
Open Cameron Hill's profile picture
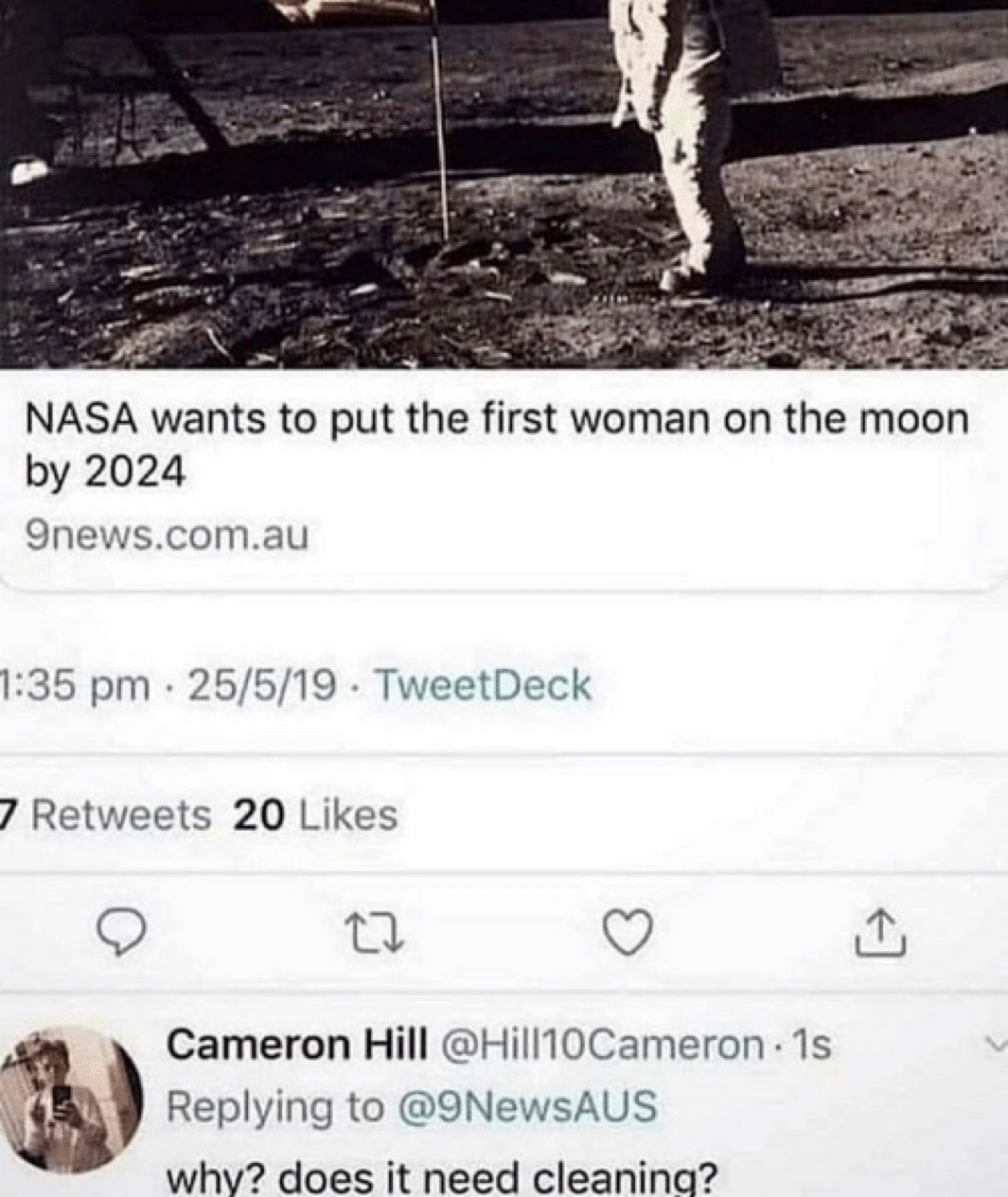[71, 1102]
